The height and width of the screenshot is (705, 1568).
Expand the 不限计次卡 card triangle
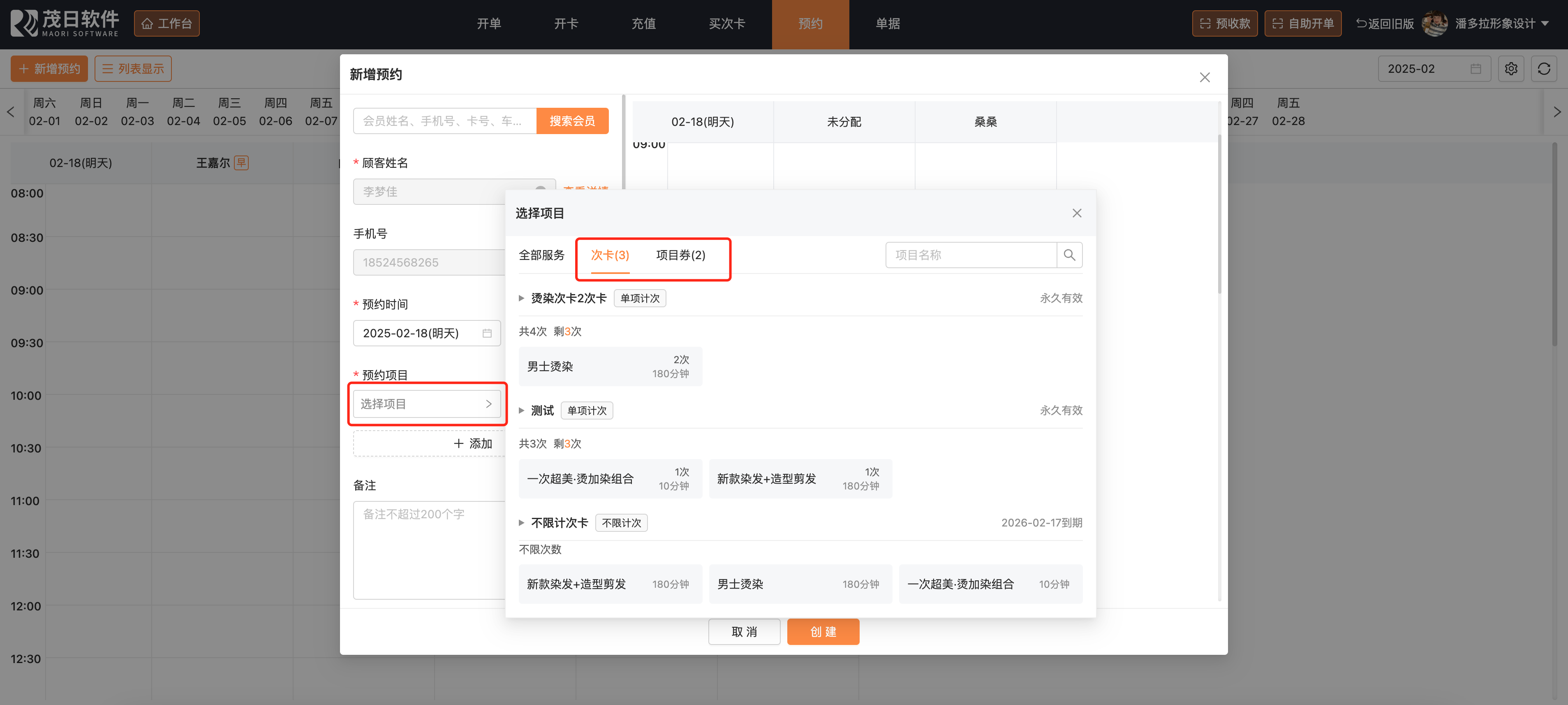point(521,523)
